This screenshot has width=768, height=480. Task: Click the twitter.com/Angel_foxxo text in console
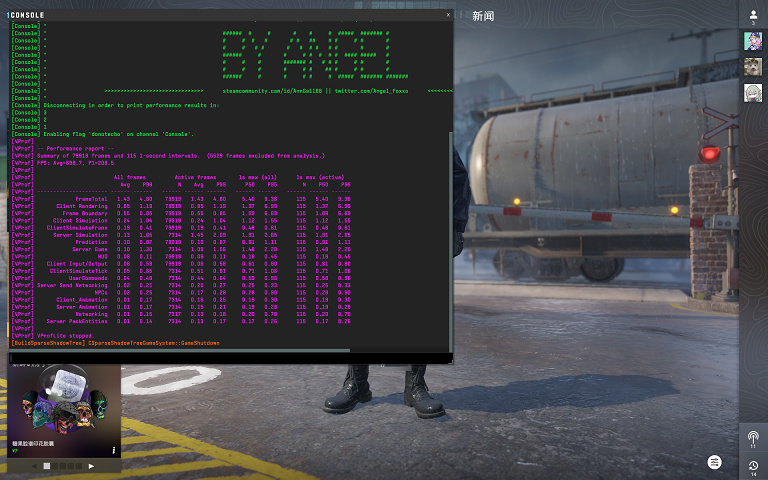(371, 91)
